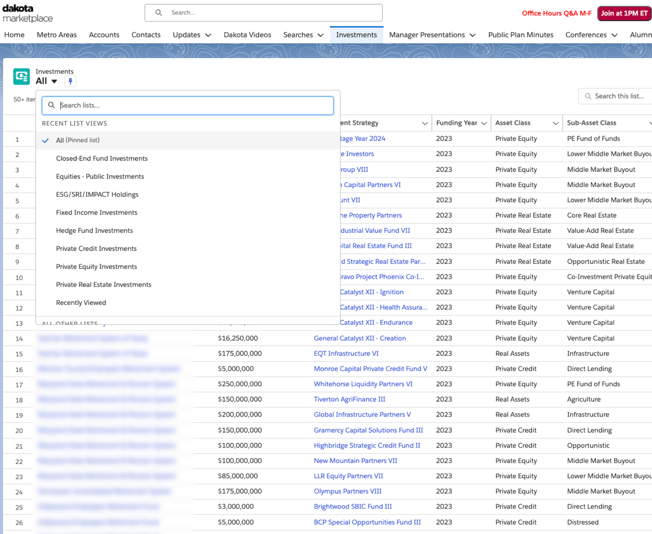
Task: Open the Metro Areas tab
Action: pos(57,35)
